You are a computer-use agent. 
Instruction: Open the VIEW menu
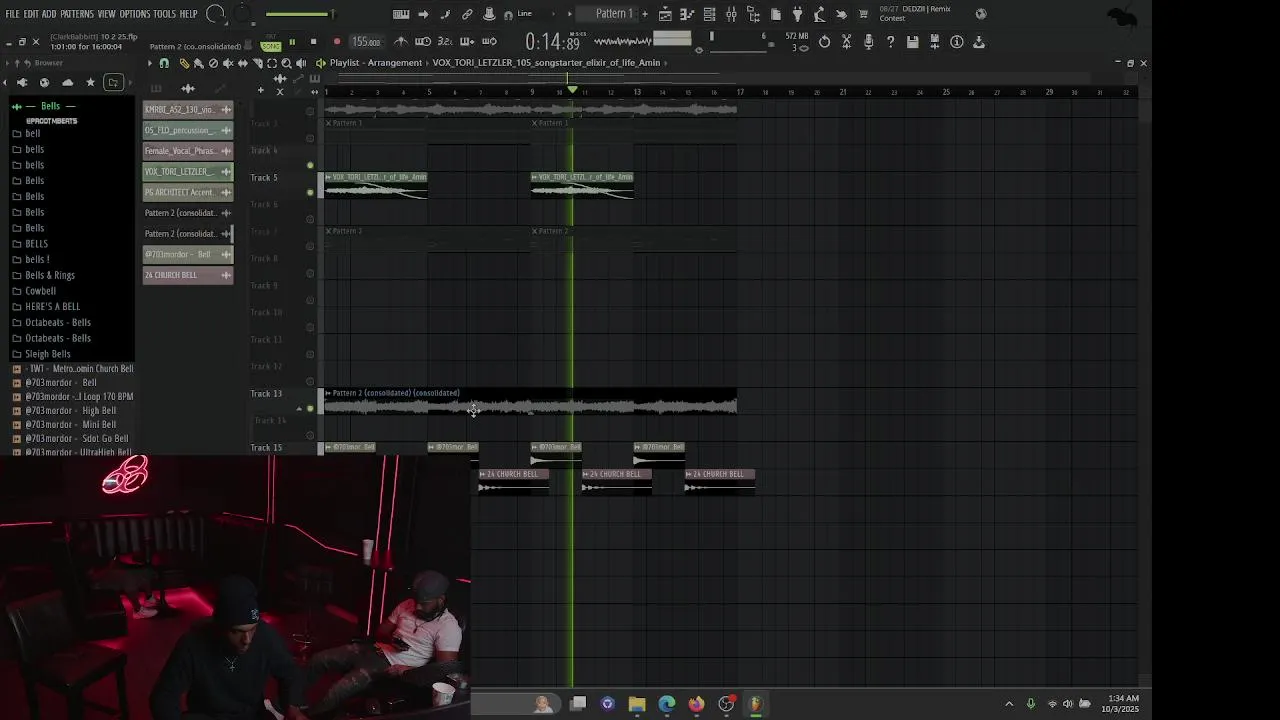click(106, 14)
